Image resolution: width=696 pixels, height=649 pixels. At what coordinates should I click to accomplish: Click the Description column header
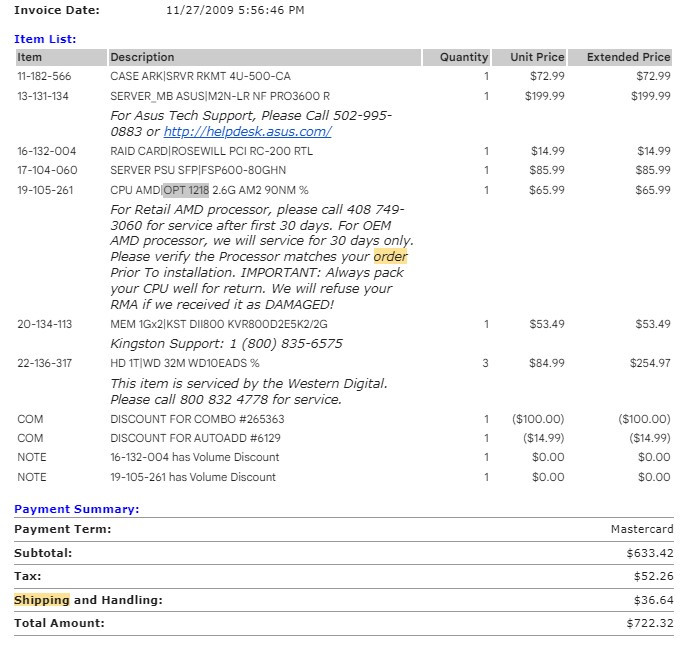click(x=265, y=57)
